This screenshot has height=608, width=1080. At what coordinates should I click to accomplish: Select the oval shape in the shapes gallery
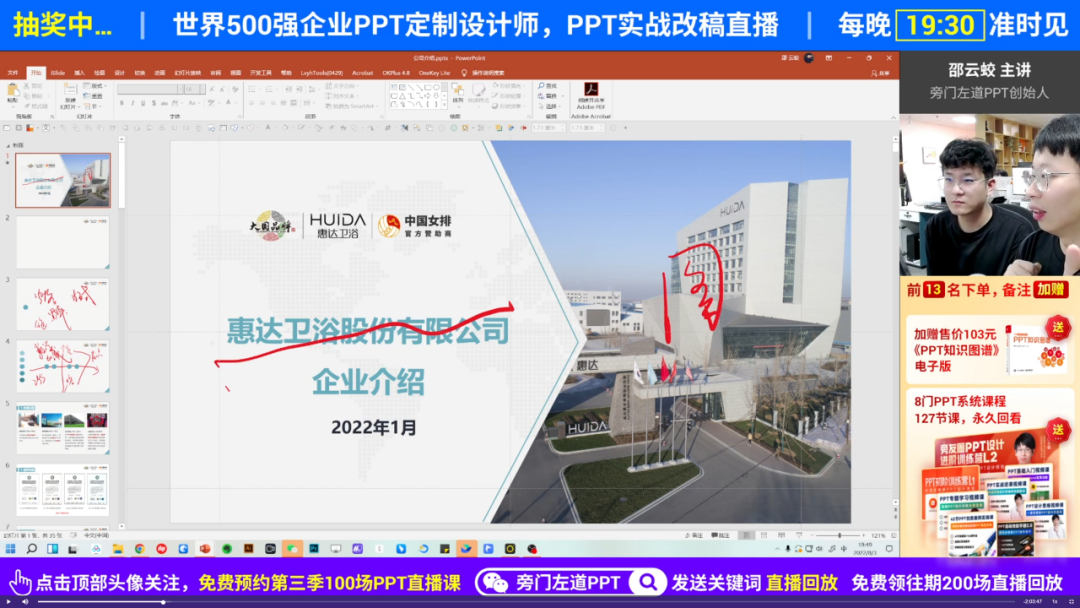click(x=436, y=87)
